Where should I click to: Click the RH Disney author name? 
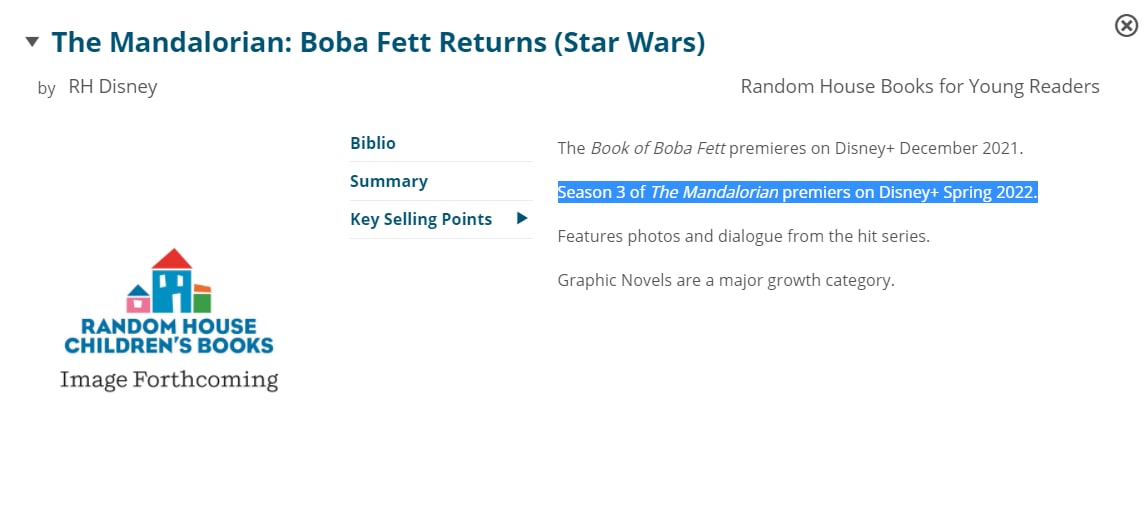[x=112, y=87]
